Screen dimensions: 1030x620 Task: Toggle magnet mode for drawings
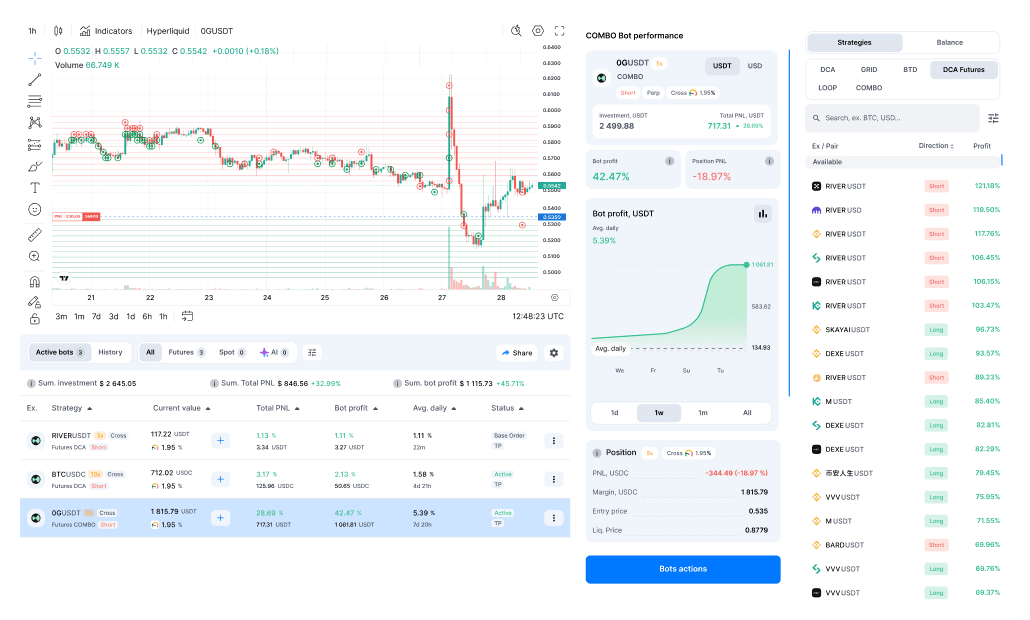click(x=35, y=282)
